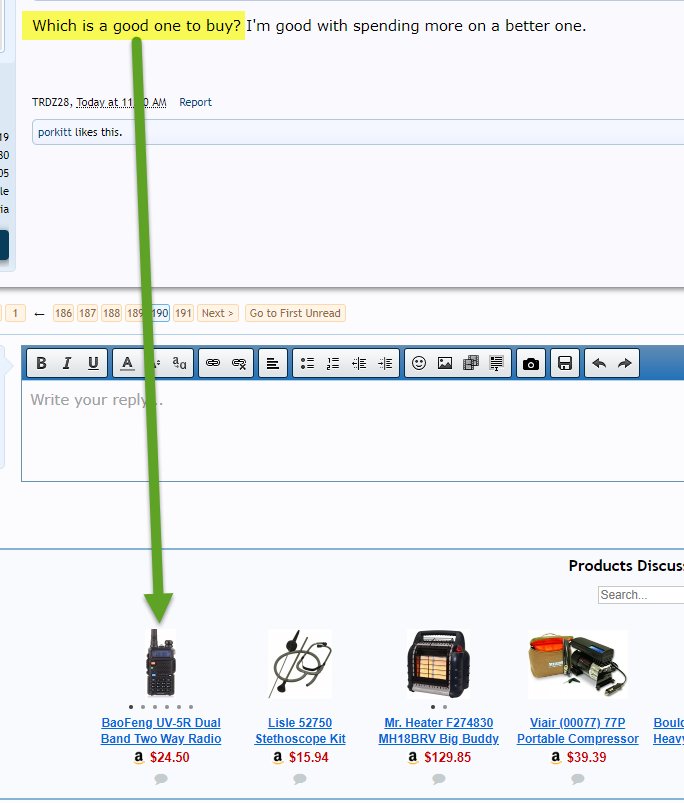Click the Amazon logo beside $129.85
This screenshot has width=684, height=803.
413,757
